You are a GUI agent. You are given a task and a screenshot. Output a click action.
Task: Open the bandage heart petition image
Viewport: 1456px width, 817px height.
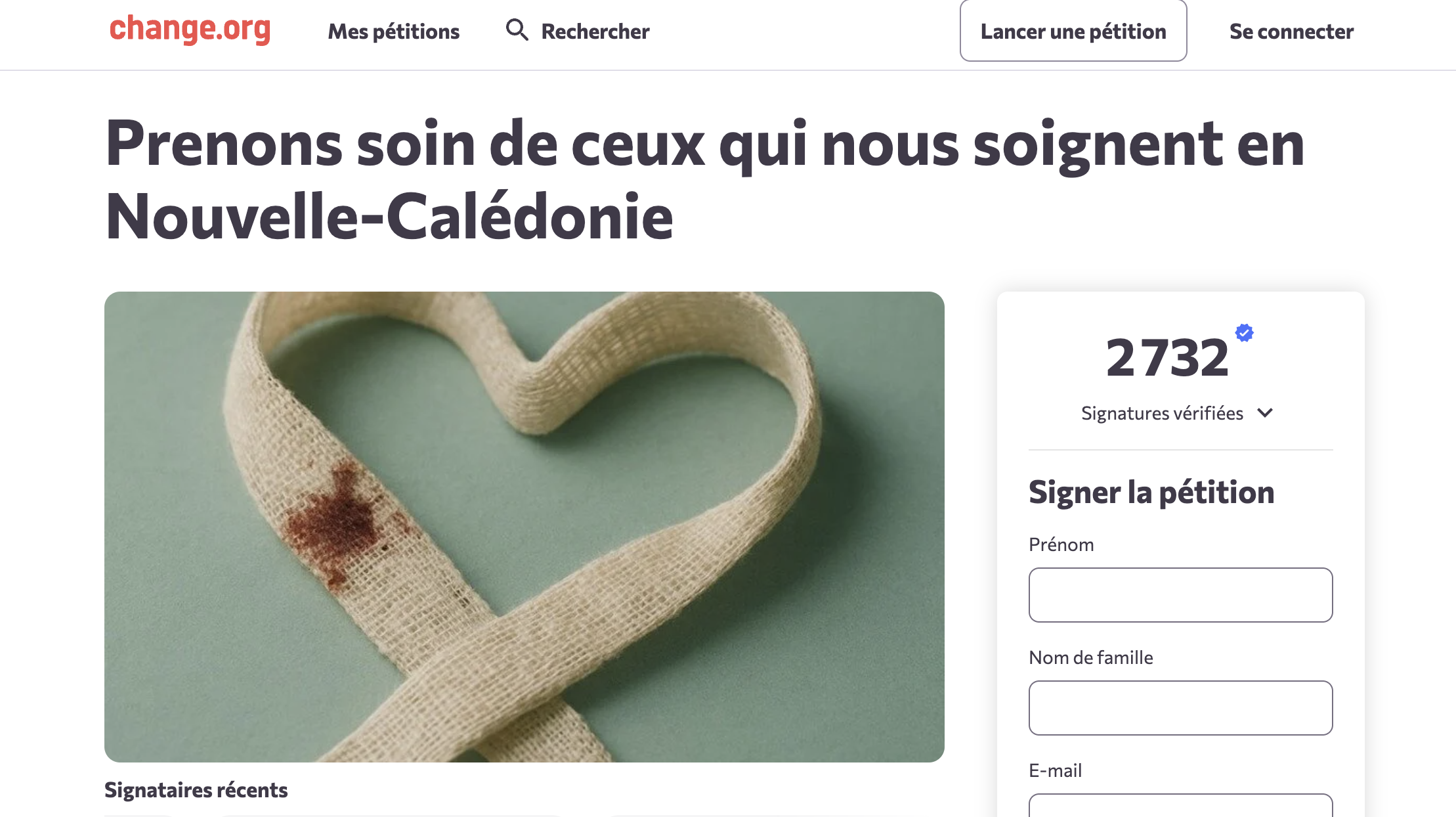pos(524,526)
